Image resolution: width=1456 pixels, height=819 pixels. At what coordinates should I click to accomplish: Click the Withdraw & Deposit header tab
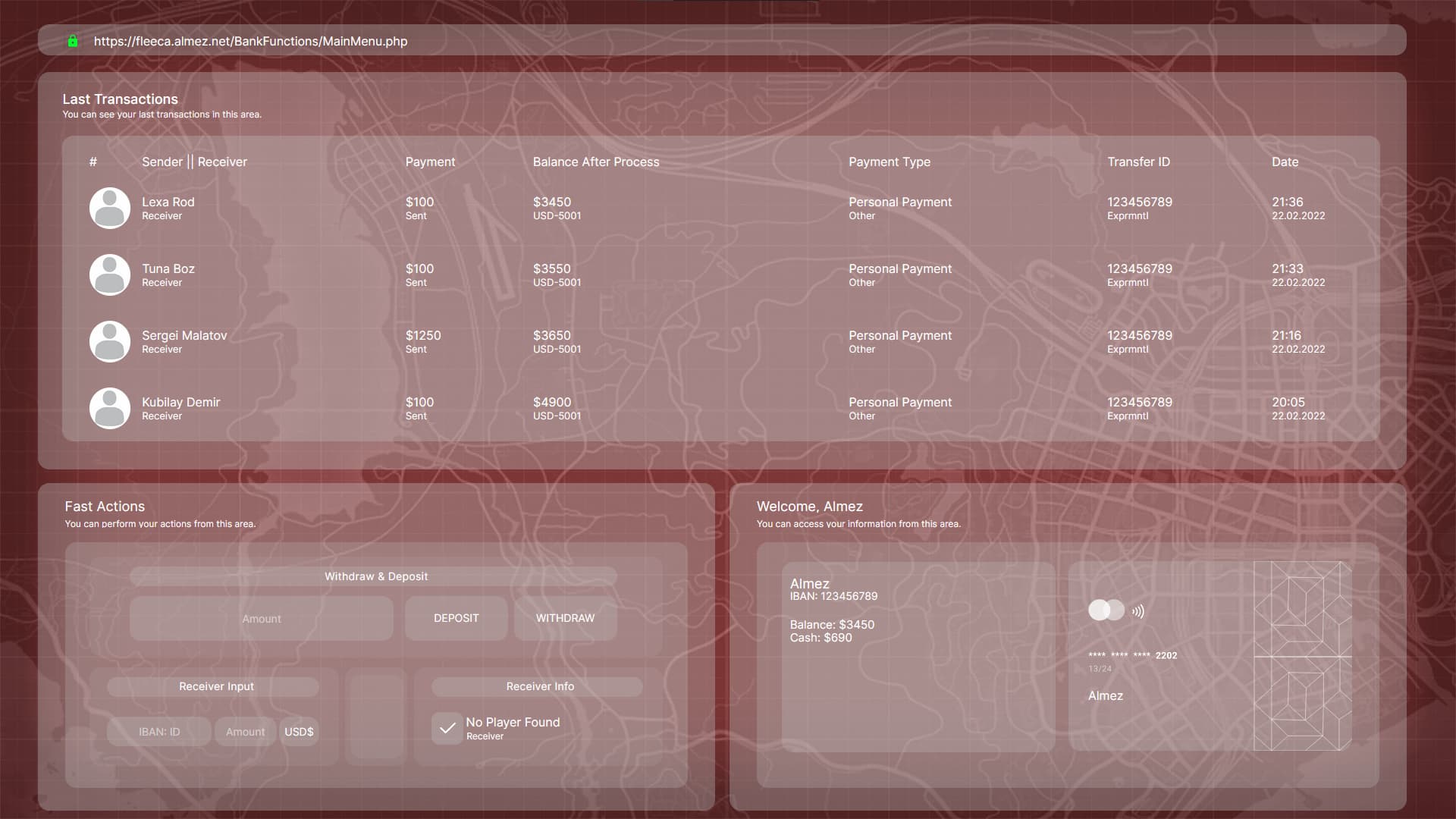point(375,576)
